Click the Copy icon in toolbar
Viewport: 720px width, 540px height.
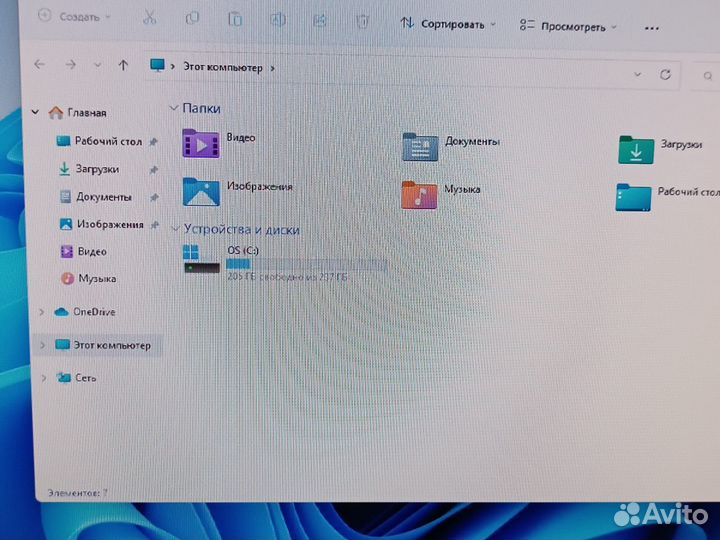(x=192, y=18)
